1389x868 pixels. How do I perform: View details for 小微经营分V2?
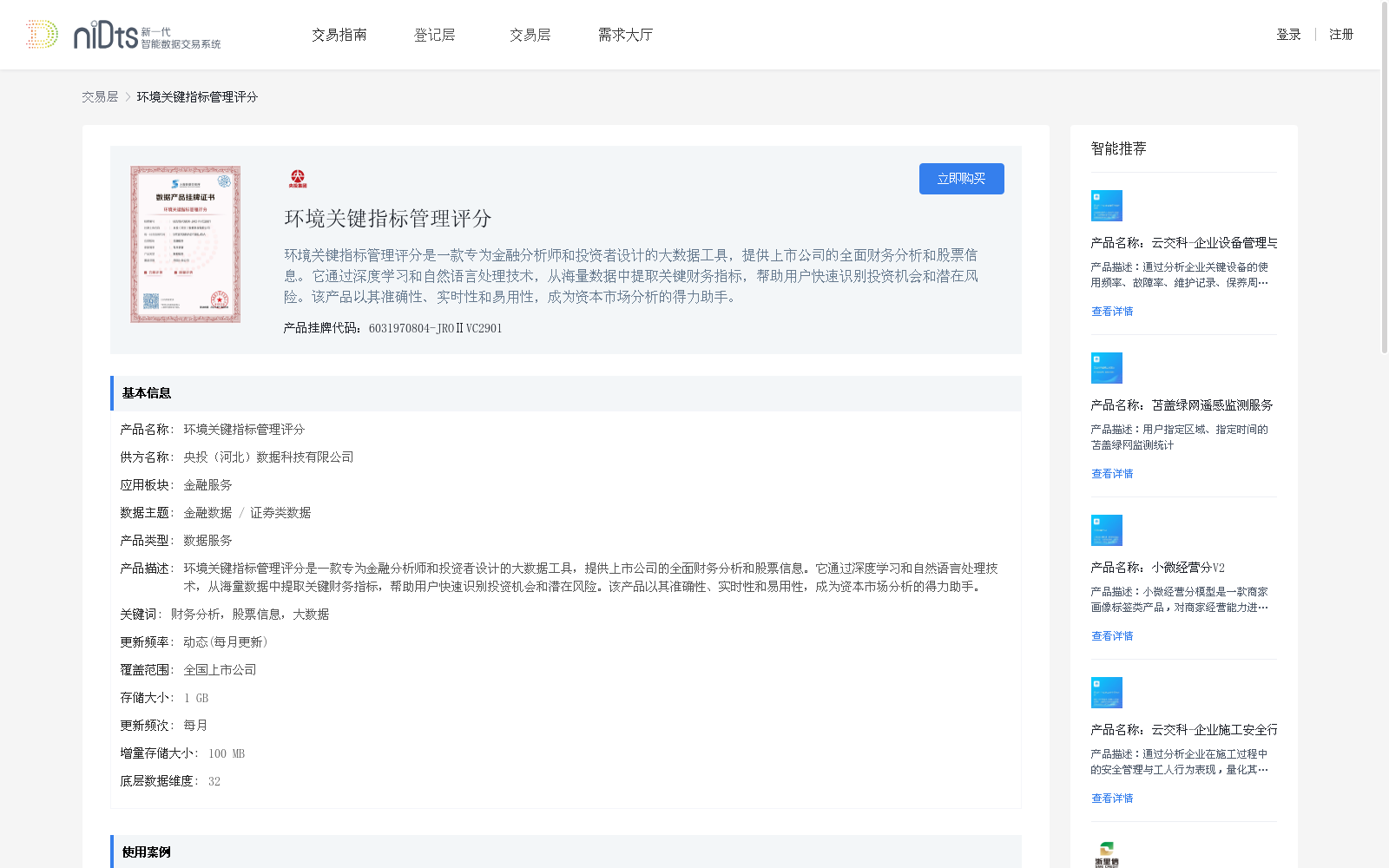click(x=1112, y=636)
